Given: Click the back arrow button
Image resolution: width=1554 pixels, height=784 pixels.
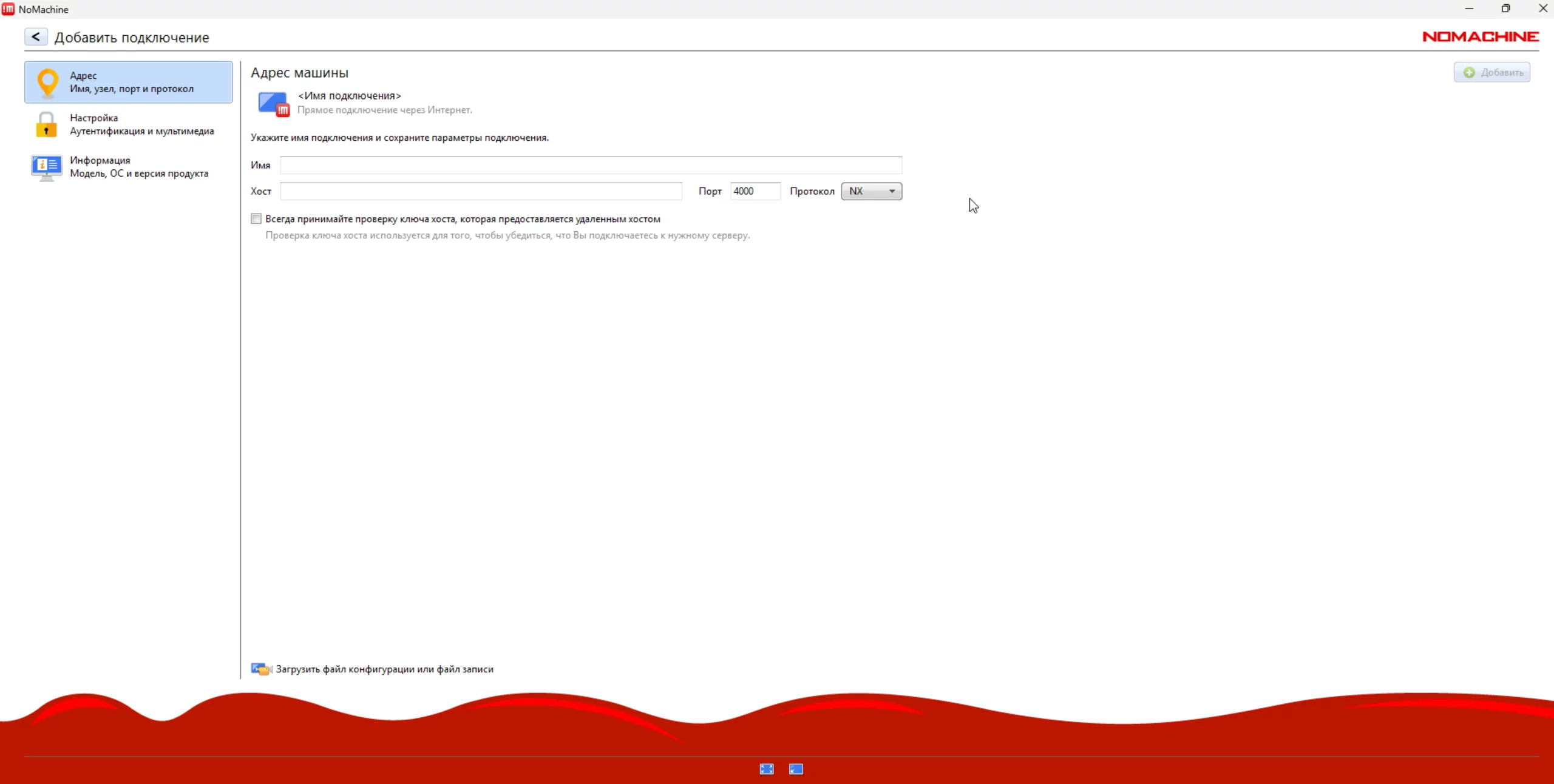Looking at the screenshot, I should pos(36,37).
